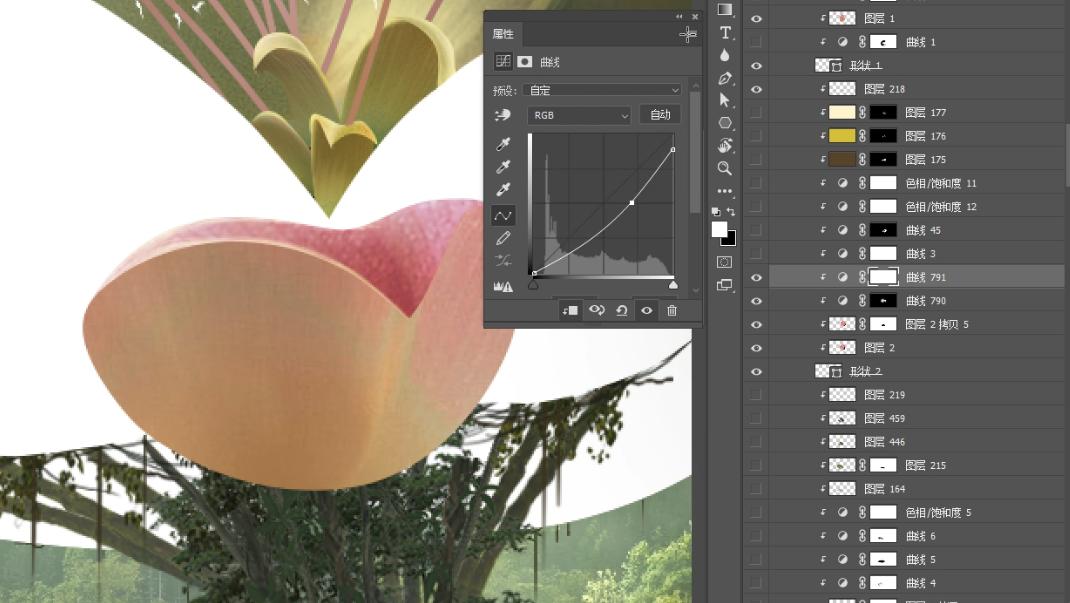Click the middle curve control point
This screenshot has height=603, width=1070.
632,203
